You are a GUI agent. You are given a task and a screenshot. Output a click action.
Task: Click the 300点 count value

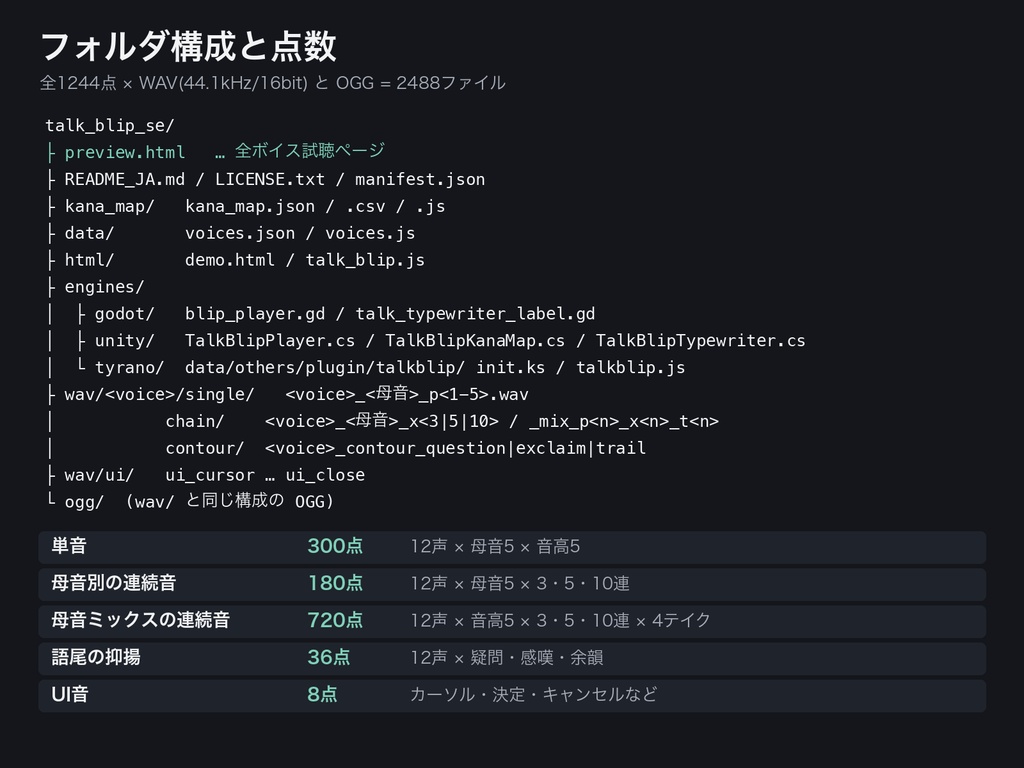(335, 546)
